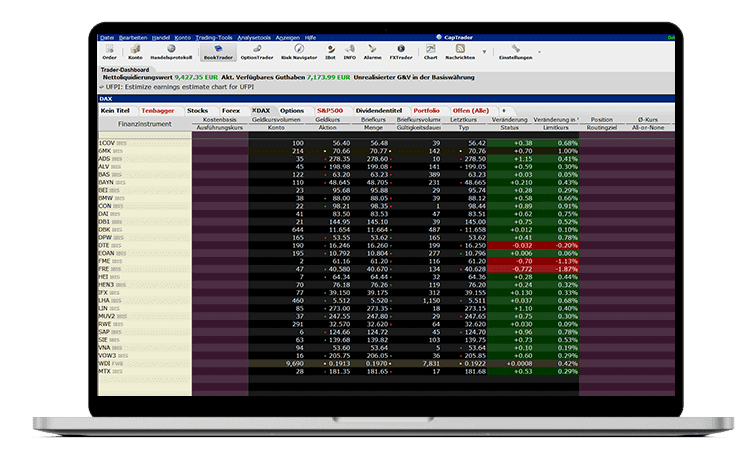The image size is (740, 459).
Task: Select the BAYN instrument row
Action: point(386,182)
